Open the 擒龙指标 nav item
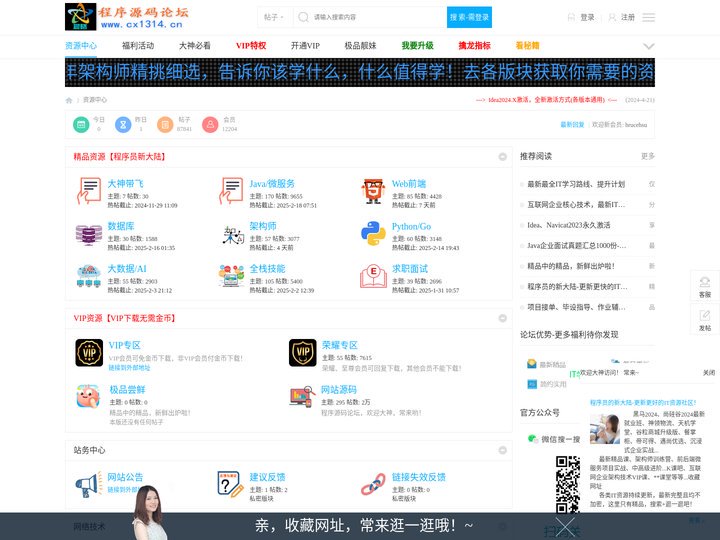Screen dimensions: 720x540 [x=474, y=45]
